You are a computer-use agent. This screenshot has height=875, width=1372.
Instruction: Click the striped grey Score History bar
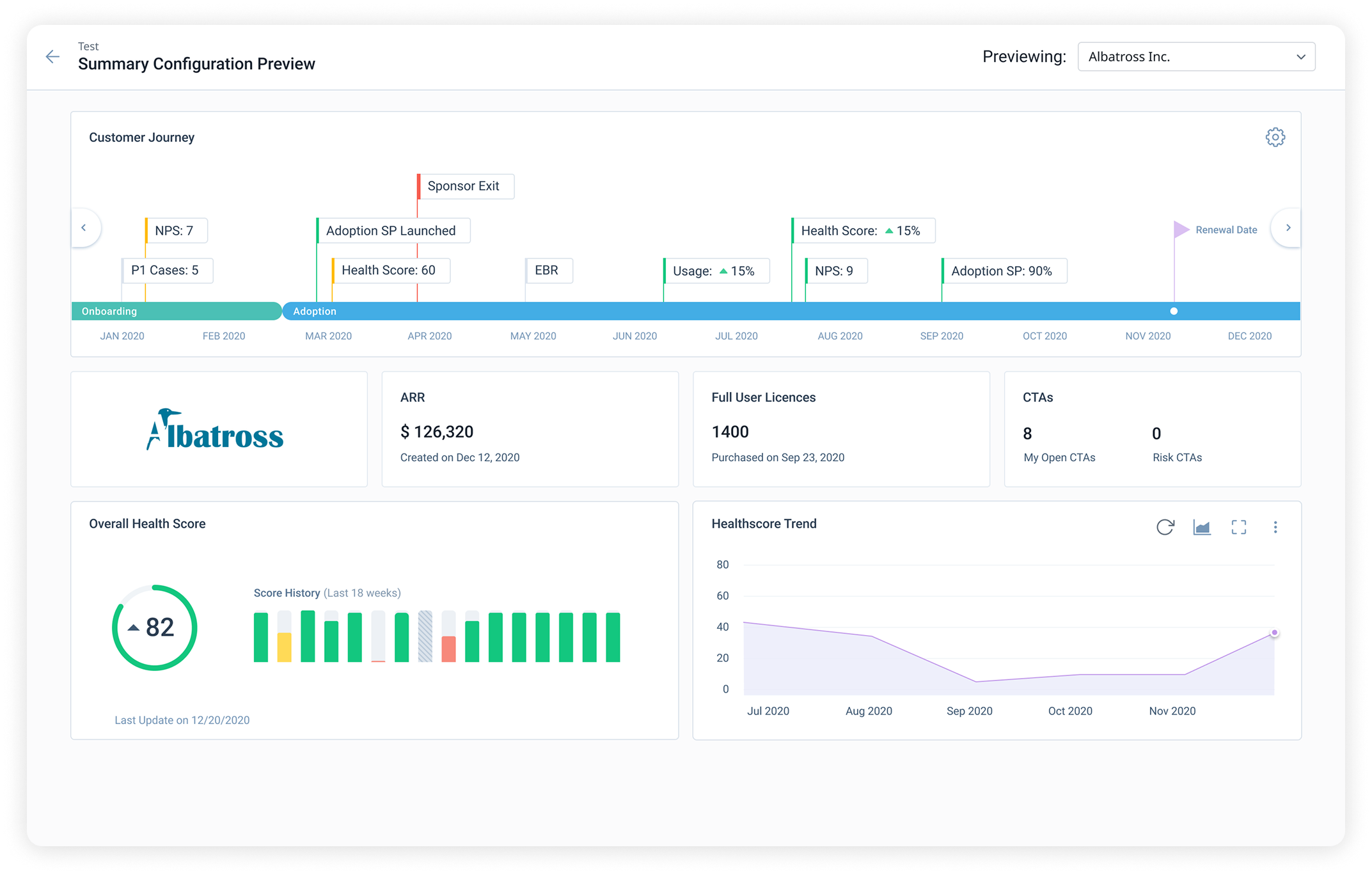[425, 636]
